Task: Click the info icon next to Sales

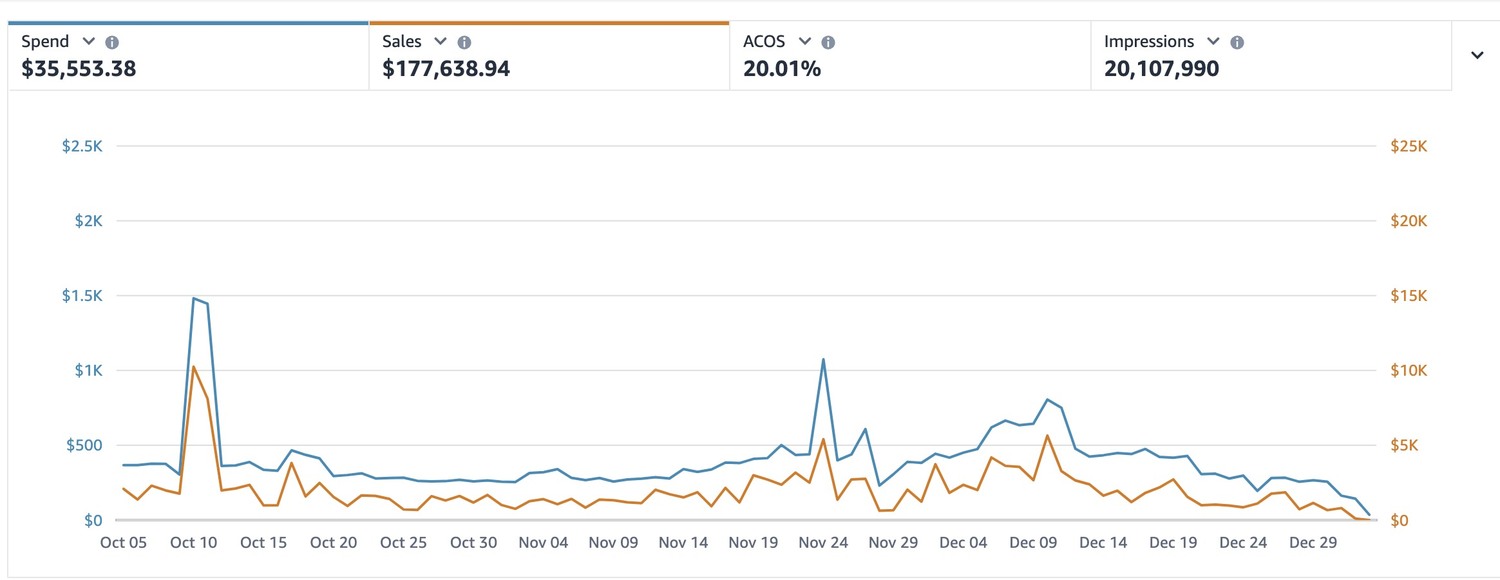Action: click(x=464, y=42)
